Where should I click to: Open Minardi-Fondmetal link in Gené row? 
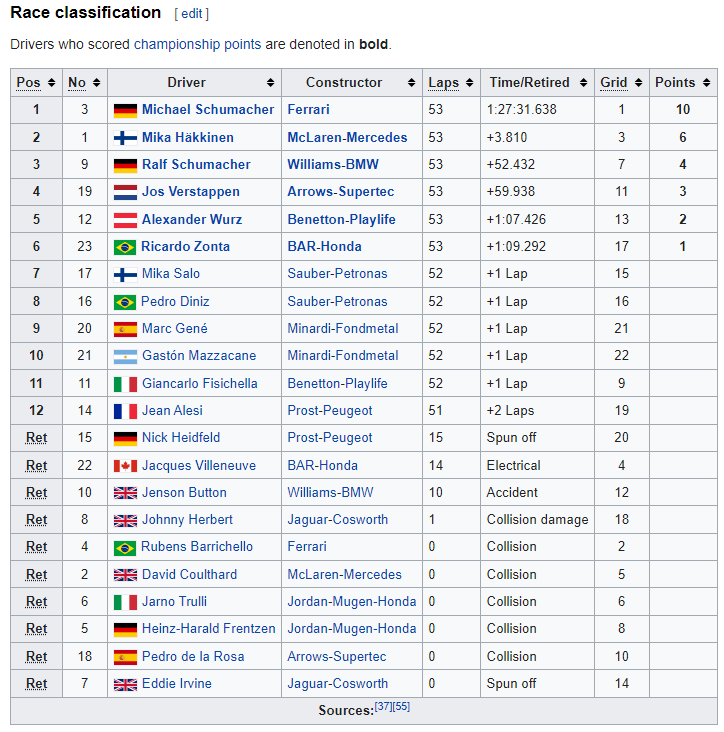point(343,329)
